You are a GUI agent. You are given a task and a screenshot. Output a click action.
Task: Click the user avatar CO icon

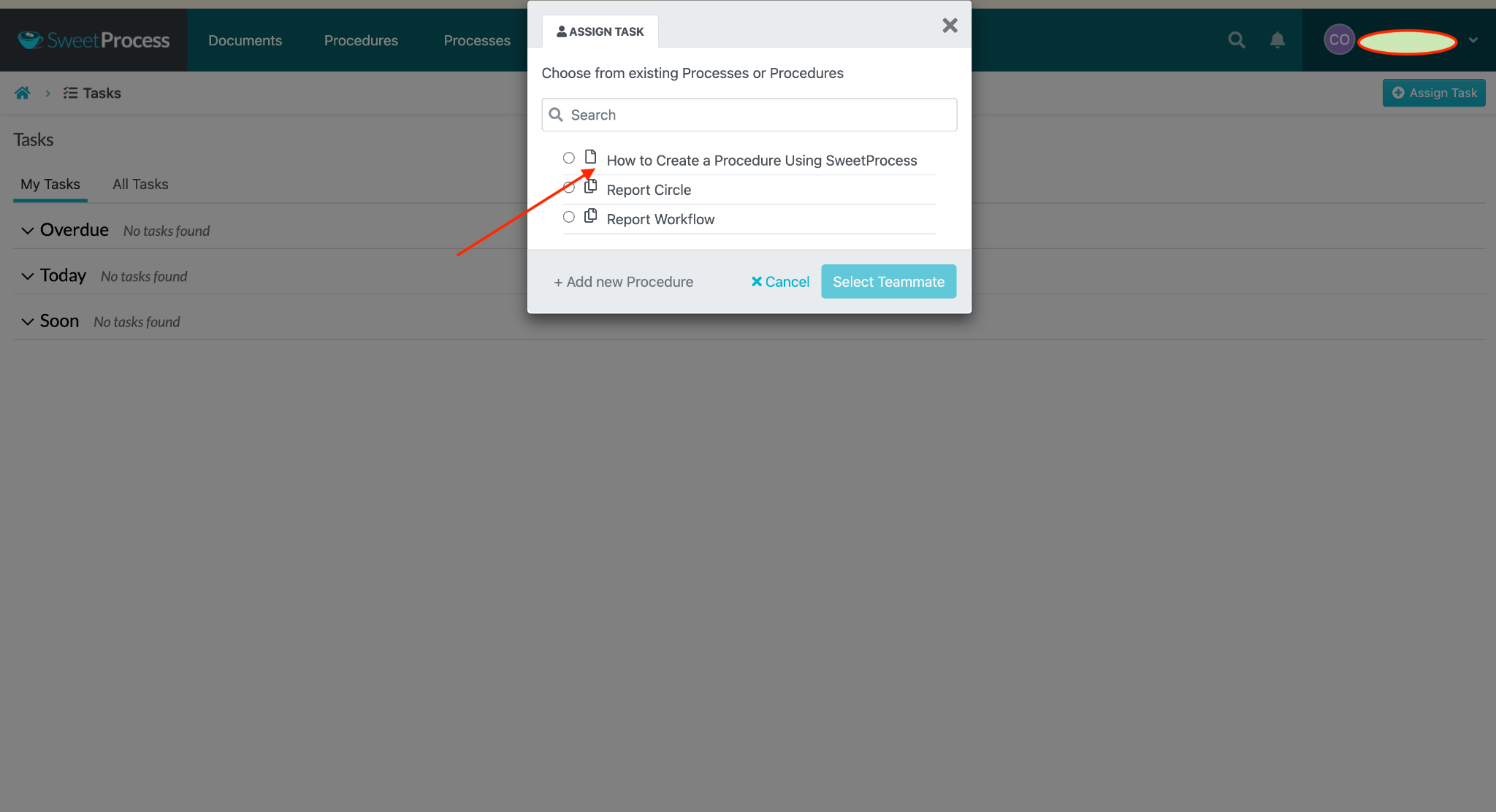click(x=1339, y=40)
